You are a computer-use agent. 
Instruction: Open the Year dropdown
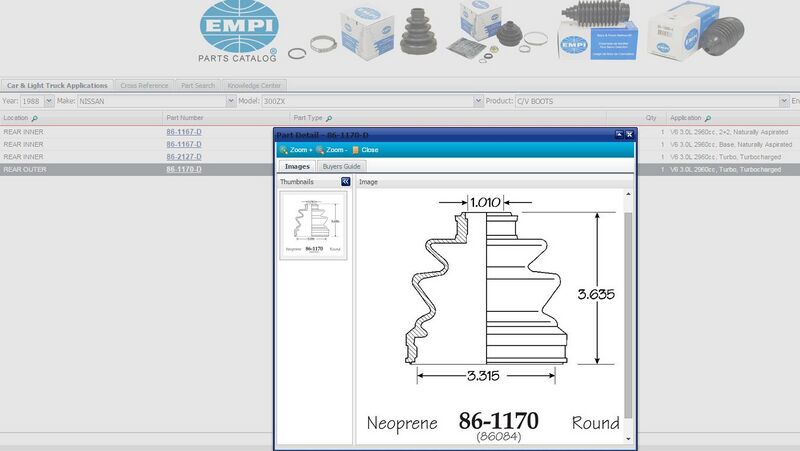(49, 101)
